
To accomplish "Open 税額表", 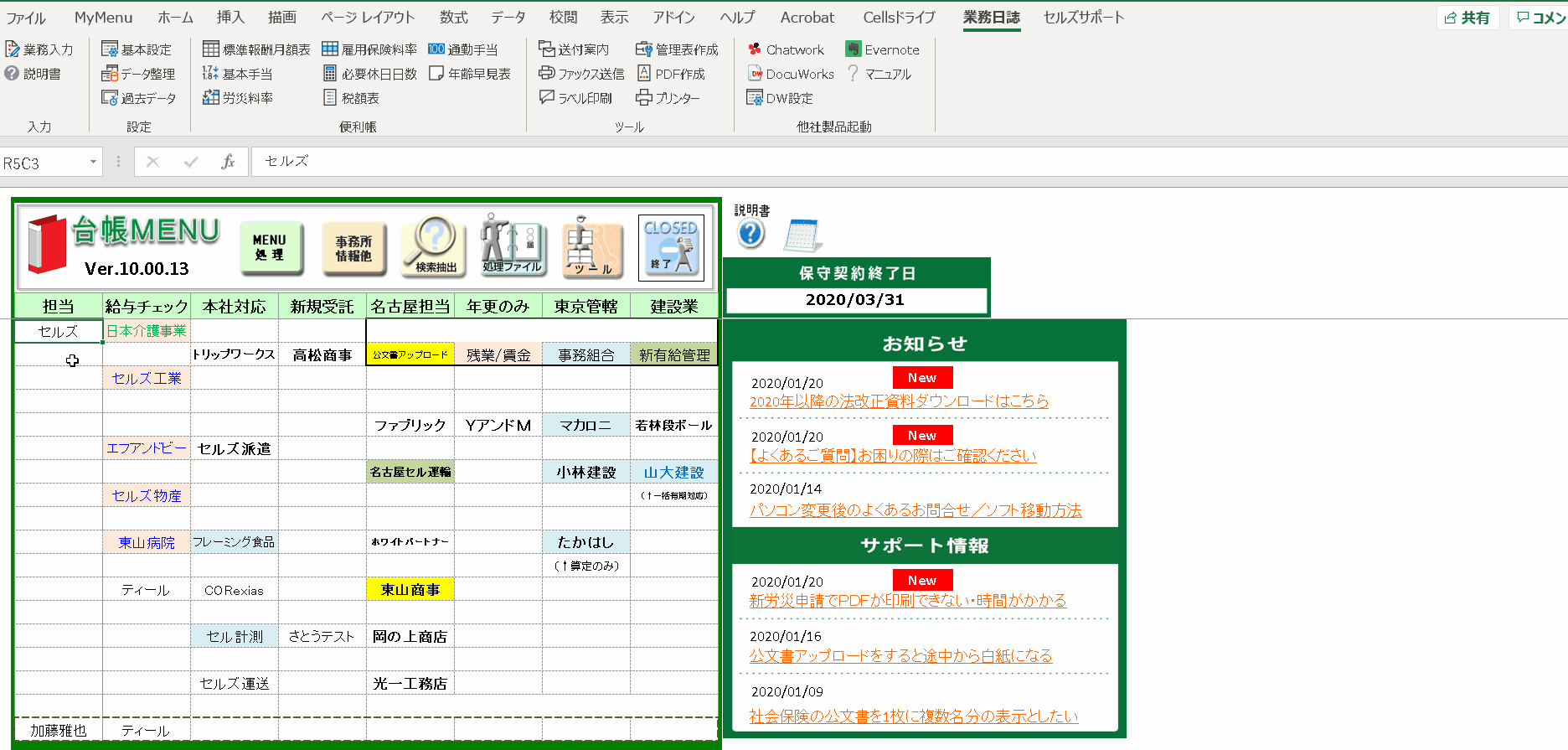I will (351, 98).
